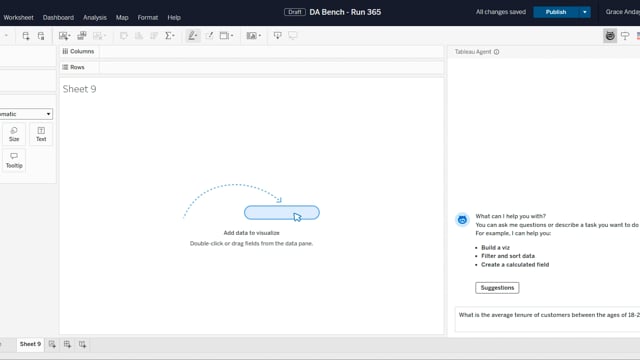The width and height of the screenshot is (640, 360).
Task: Open the Format menu
Action: (x=148, y=18)
